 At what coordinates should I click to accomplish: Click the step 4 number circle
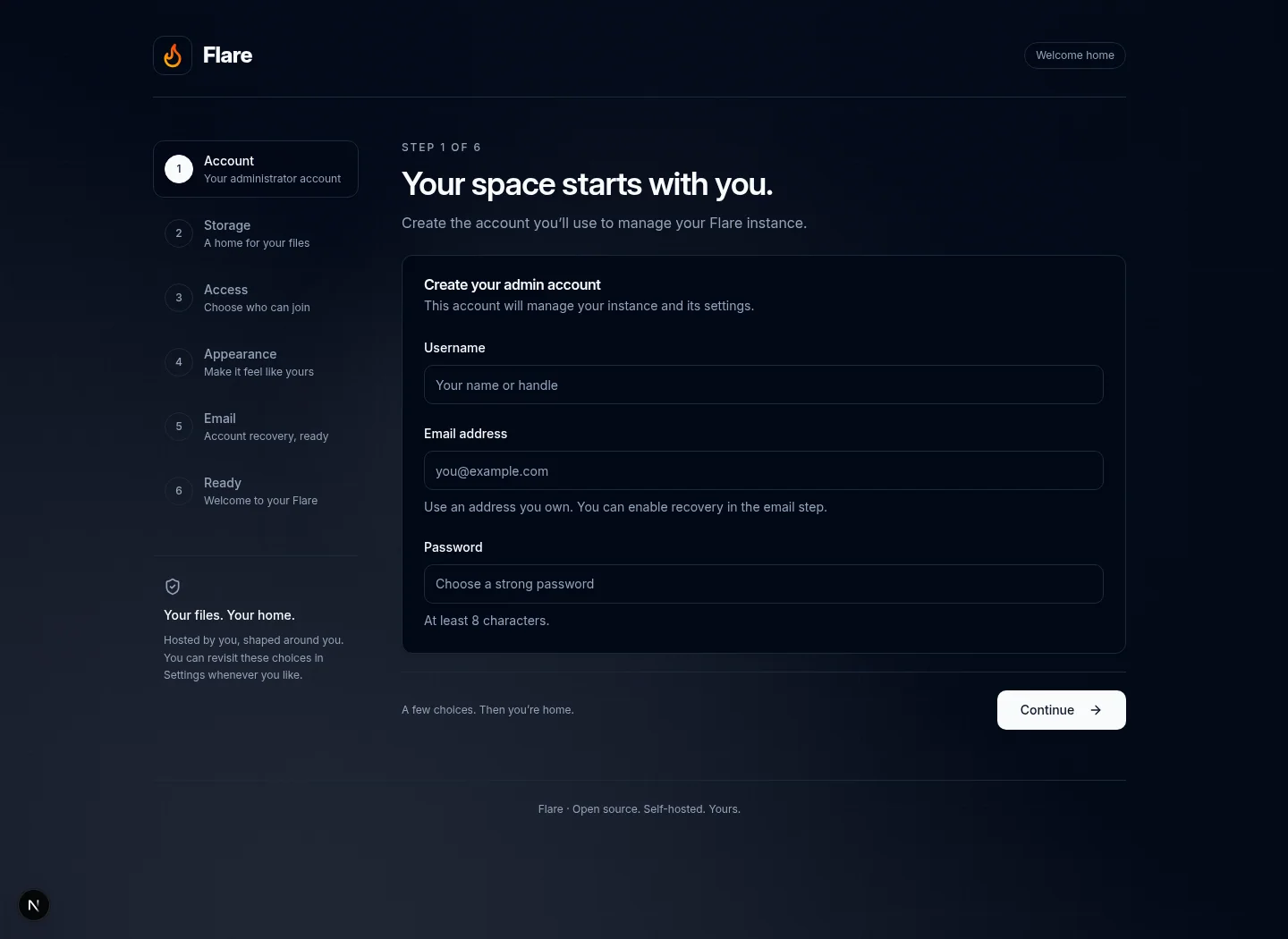179,362
